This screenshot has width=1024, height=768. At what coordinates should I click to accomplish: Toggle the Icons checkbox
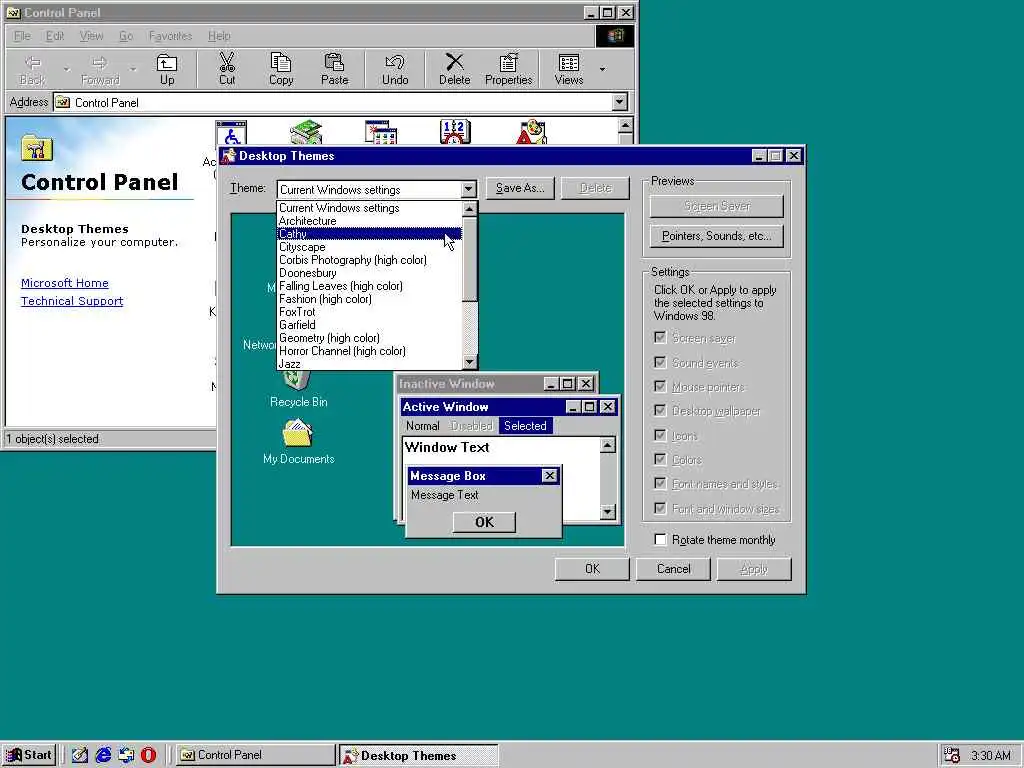tap(660, 435)
